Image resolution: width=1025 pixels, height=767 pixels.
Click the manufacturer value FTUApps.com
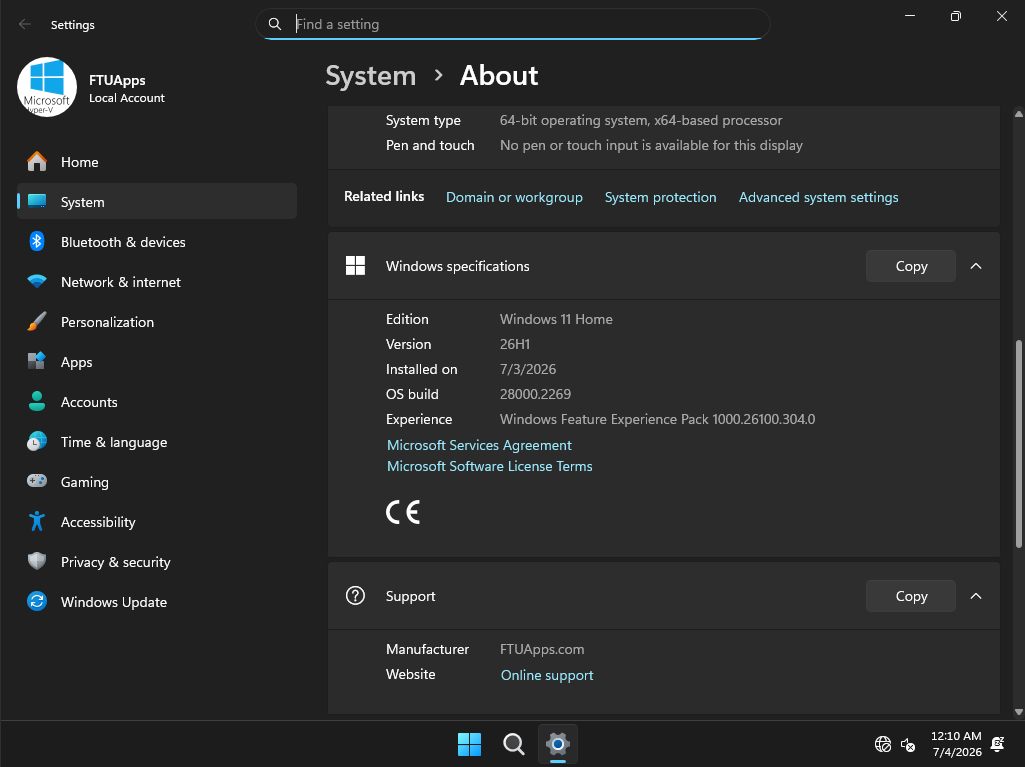pyautogui.click(x=542, y=649)
